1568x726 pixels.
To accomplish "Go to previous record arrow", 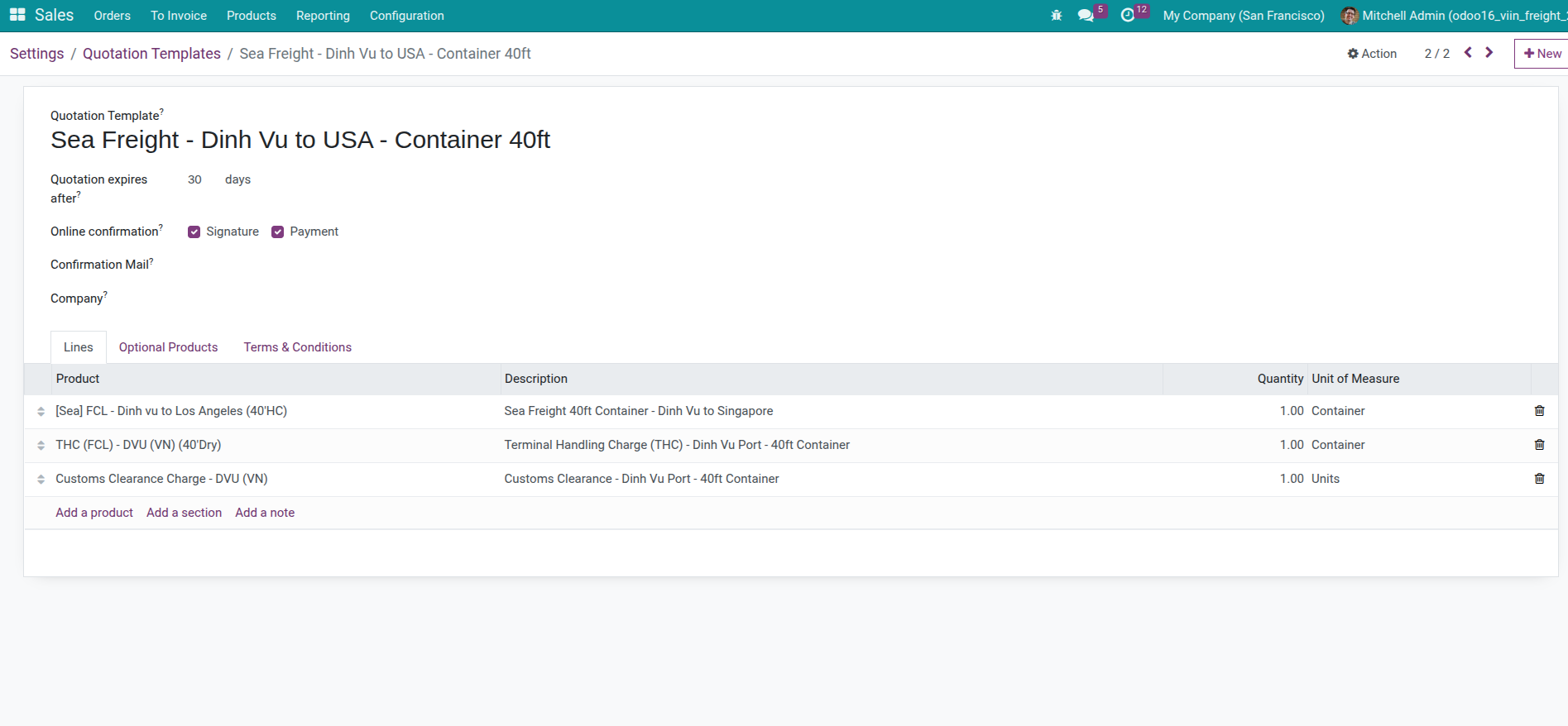I will (x=1468, y=53).
